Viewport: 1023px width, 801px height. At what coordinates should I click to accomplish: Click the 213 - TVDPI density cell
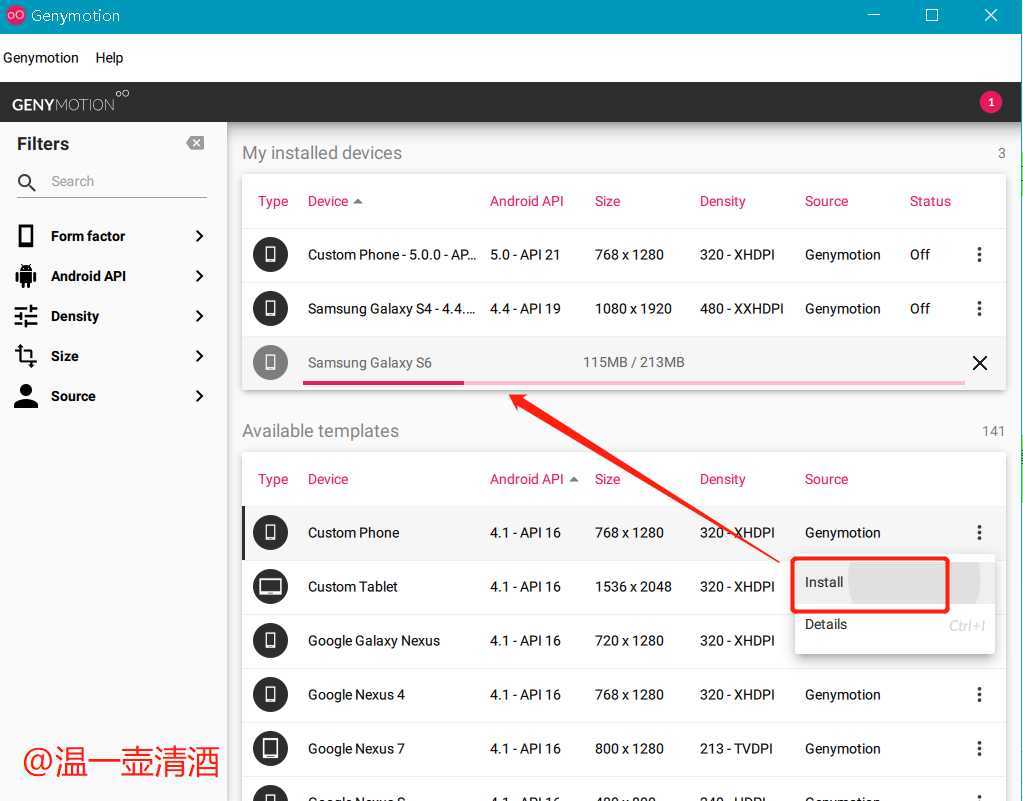pyautogui.click(x=736, y=749)
